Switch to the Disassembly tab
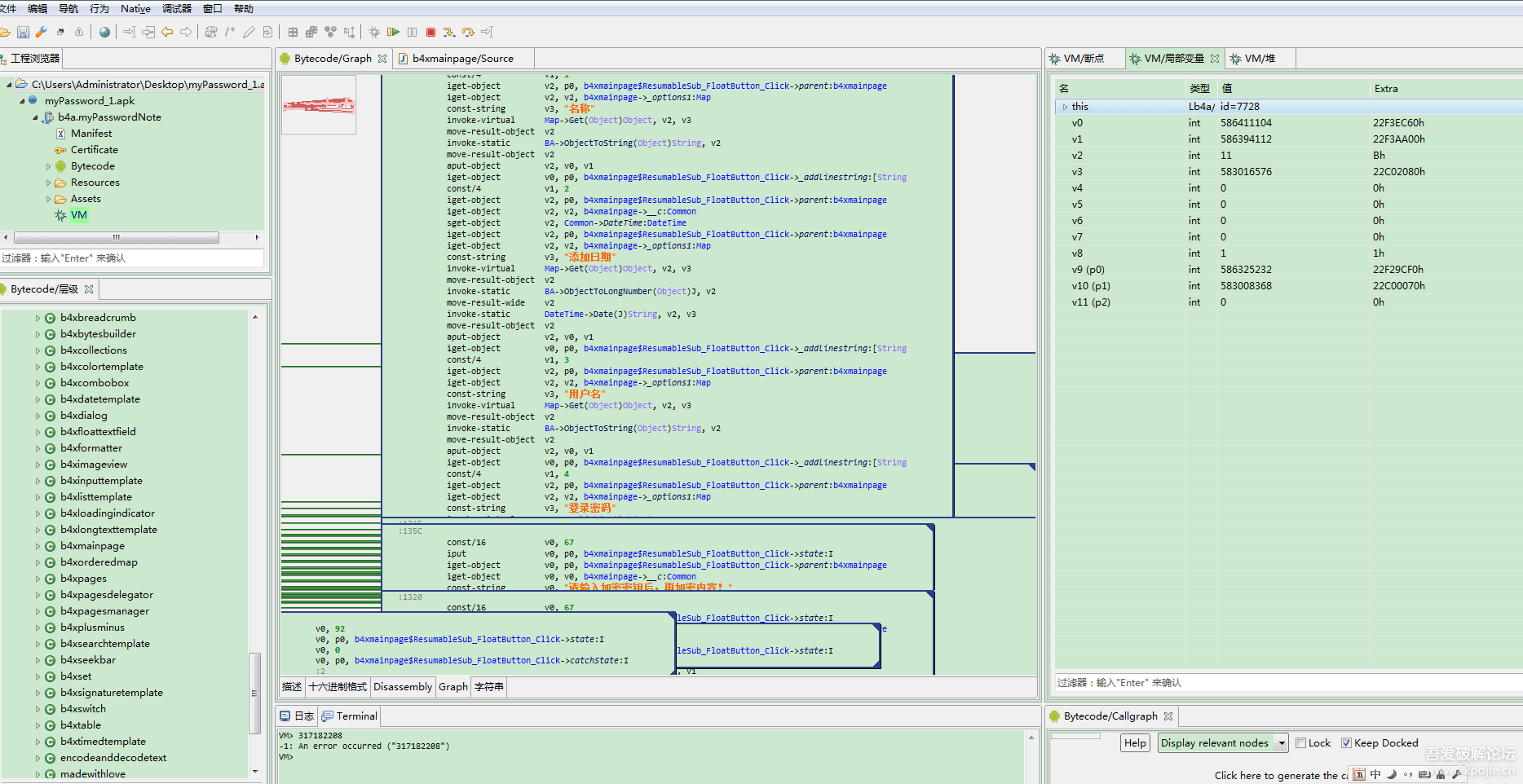The height and width of the screenshot is (784, 1523). point(403,687)
